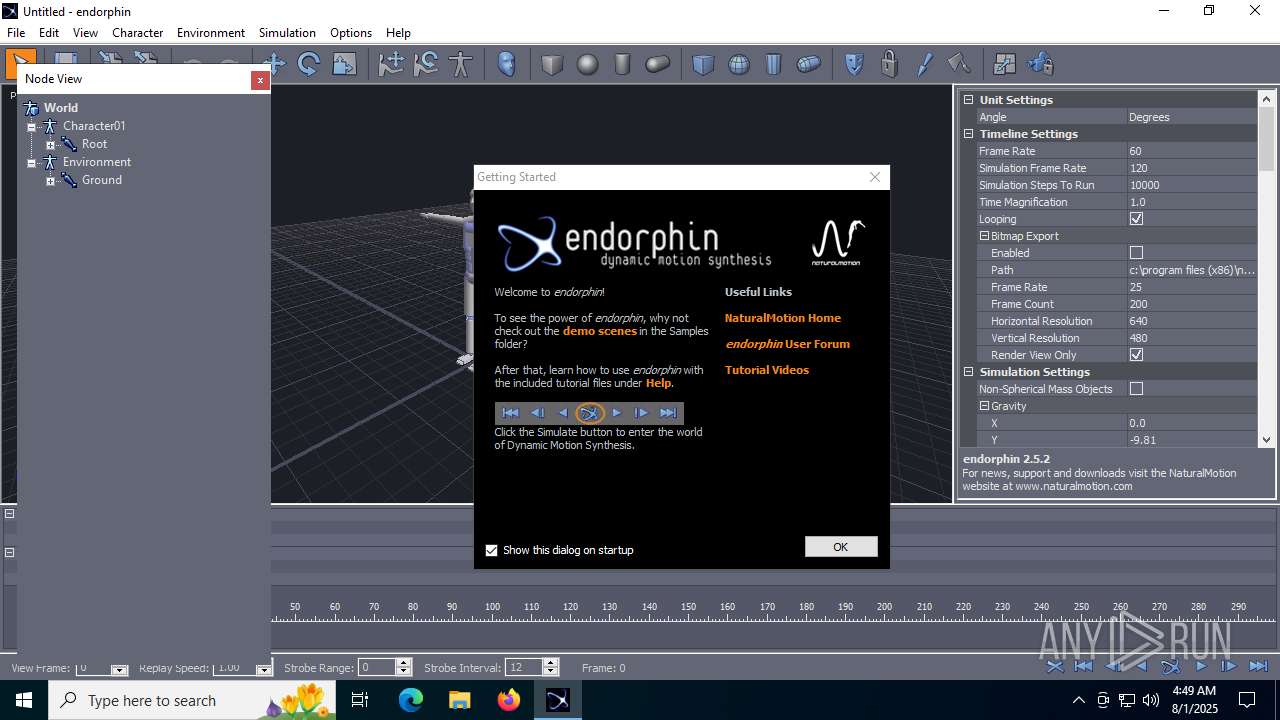
Task: Click the face mask selection icon
Action: 507,65
